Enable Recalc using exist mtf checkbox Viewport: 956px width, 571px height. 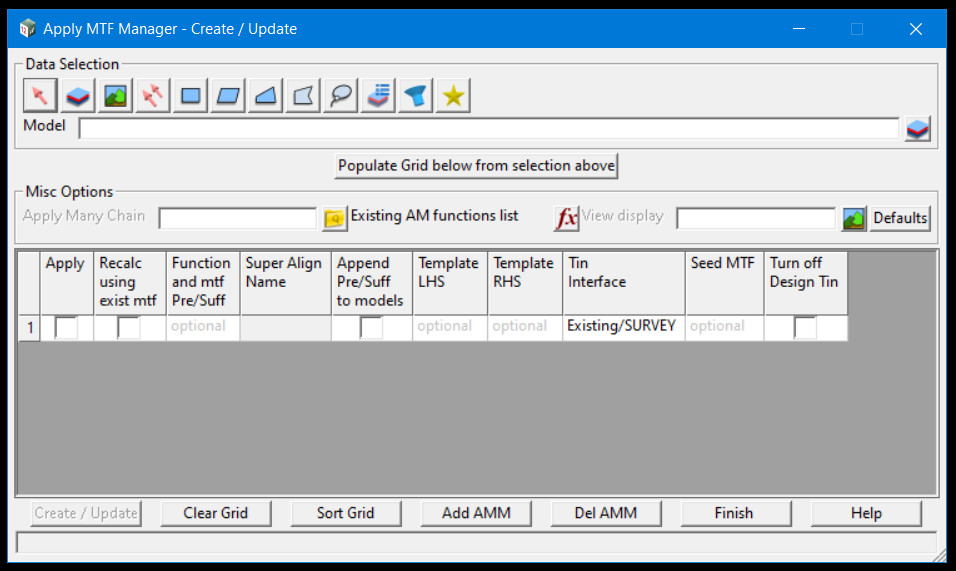(x=129, y=327)
